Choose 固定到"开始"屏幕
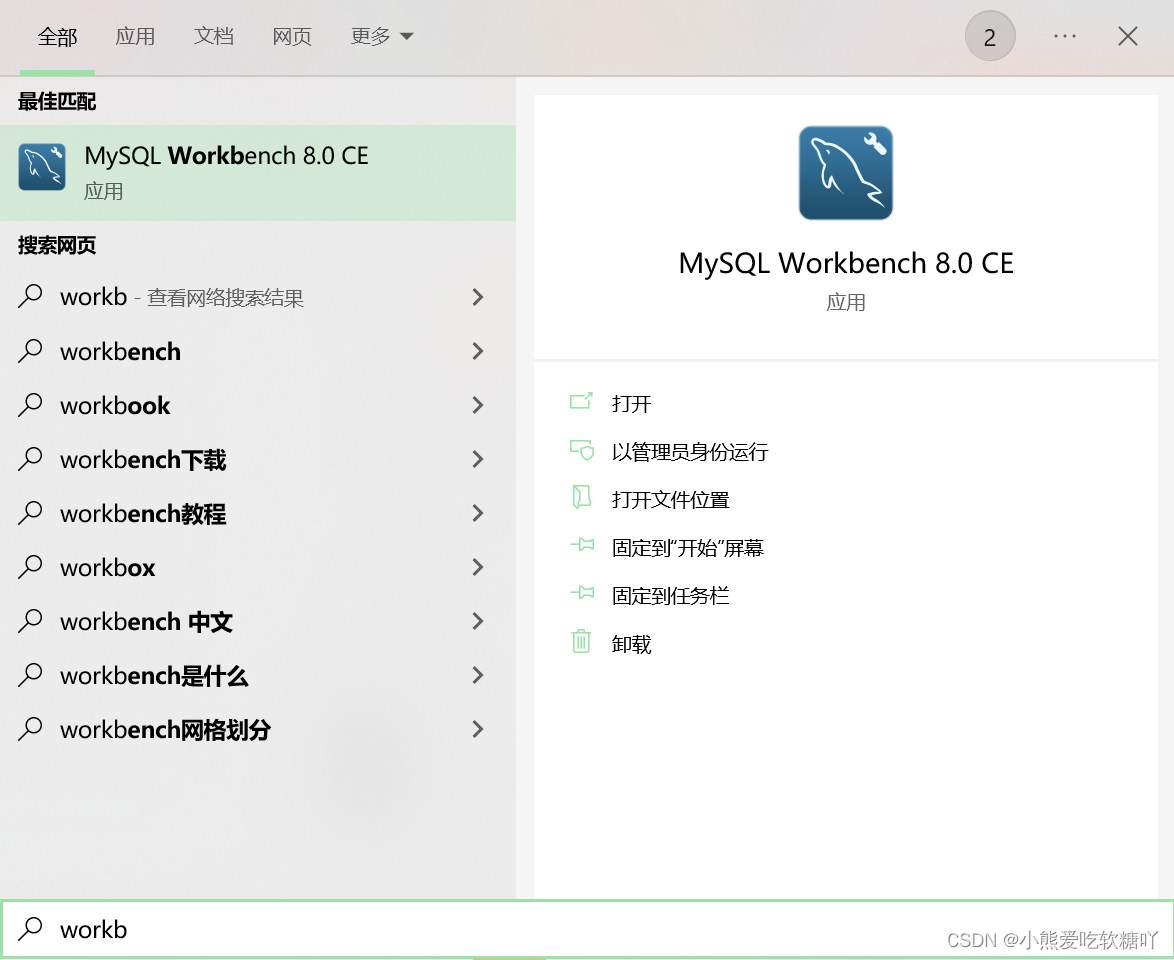 click(687, 547)
